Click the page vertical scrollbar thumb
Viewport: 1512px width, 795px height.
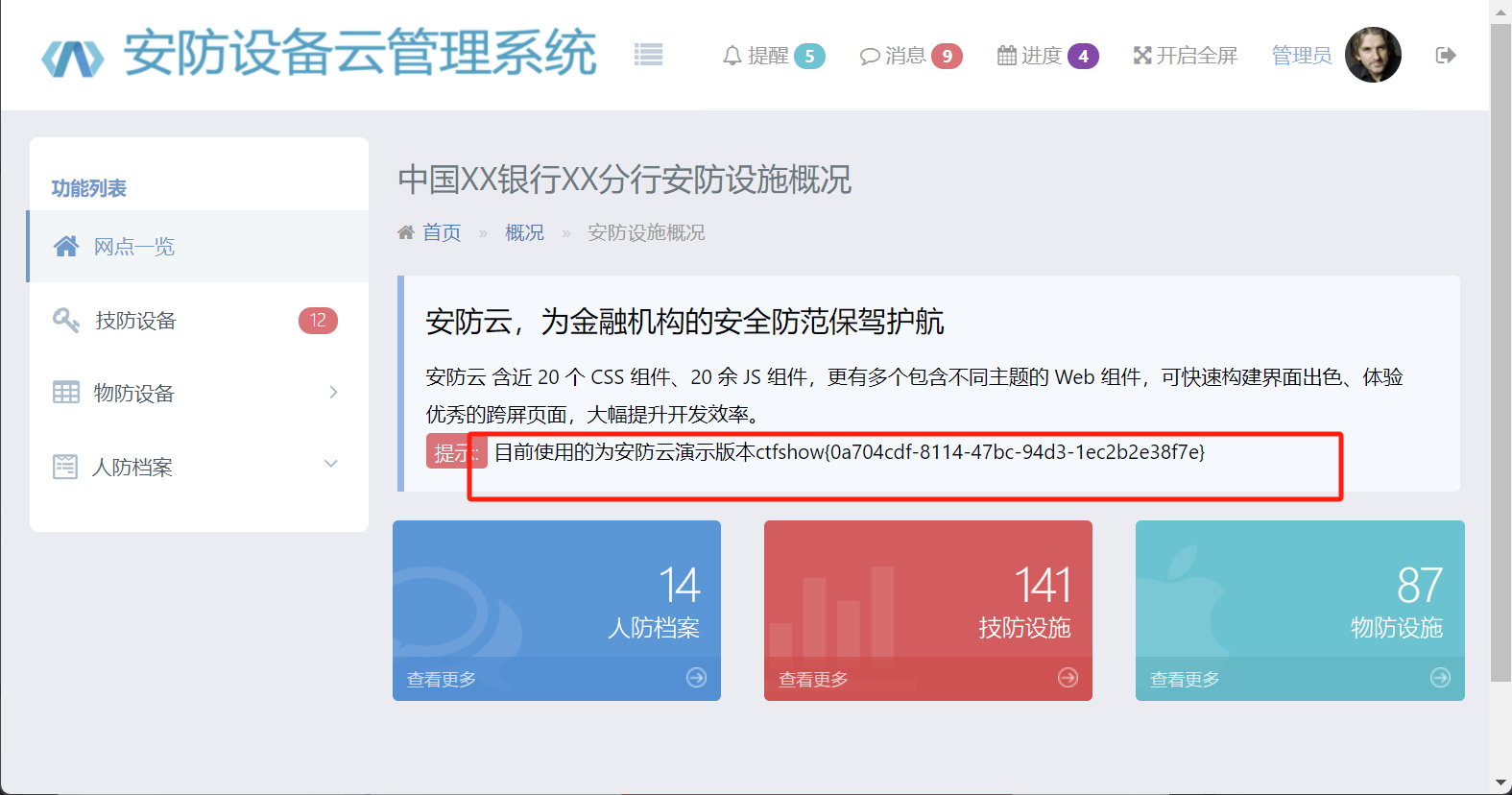click(1500, 351)
